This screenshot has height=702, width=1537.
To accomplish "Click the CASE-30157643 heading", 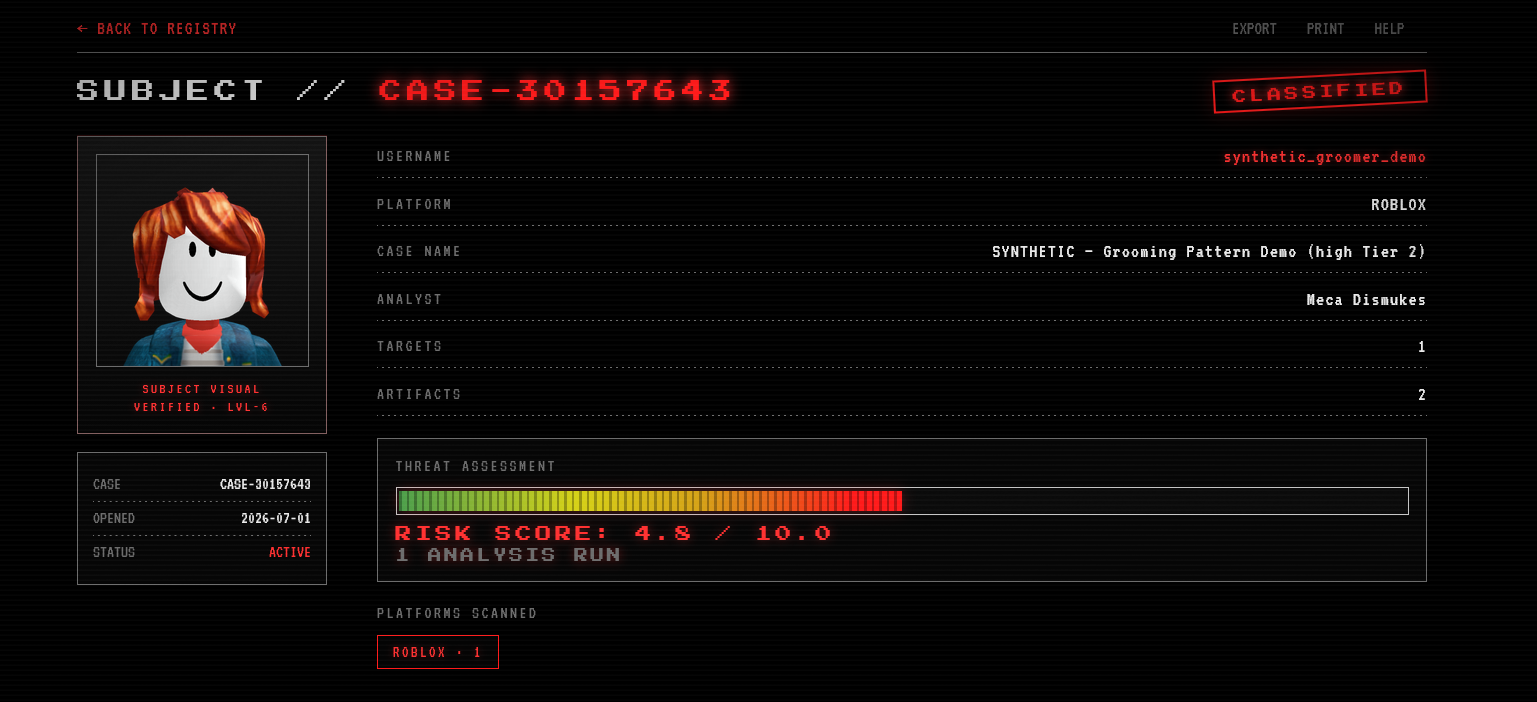I will (x=555, y=90).
